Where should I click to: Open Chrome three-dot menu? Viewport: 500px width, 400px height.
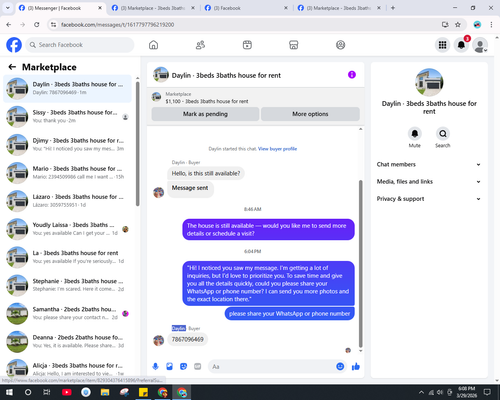pyautogui.click(x=491, y=24)
